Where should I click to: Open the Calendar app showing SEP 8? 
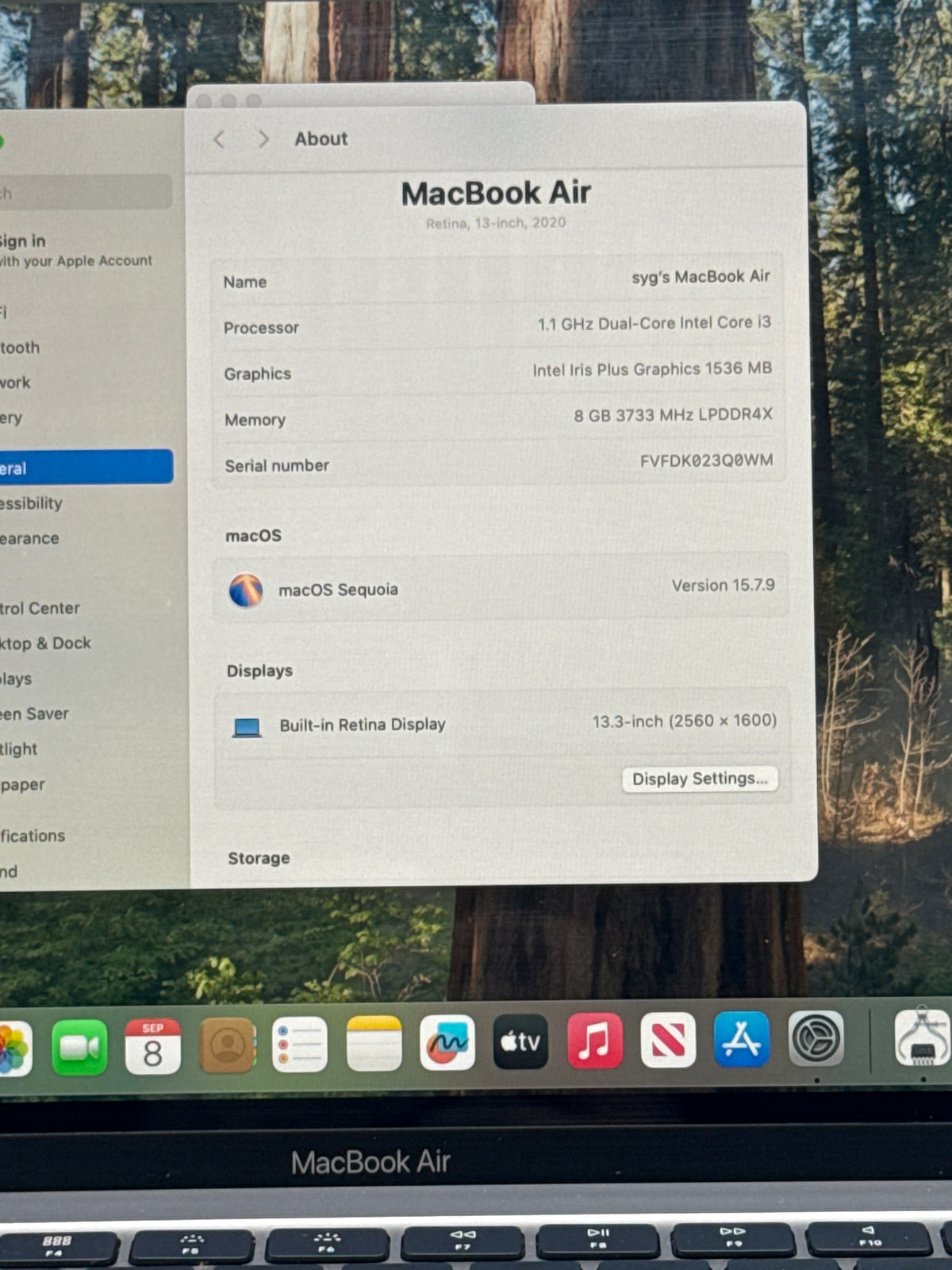pyautogui.click(x=152, y=1046)
